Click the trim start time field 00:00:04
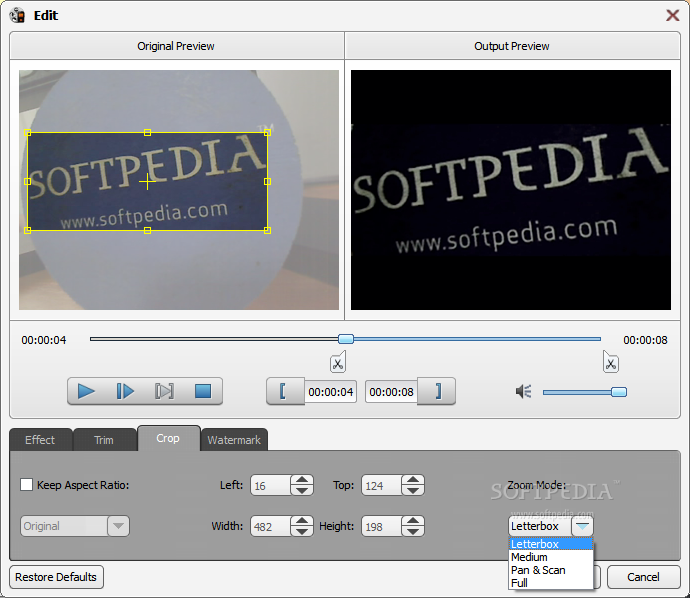The height and width of the screenshot is (598, 690). coord(330,392)
